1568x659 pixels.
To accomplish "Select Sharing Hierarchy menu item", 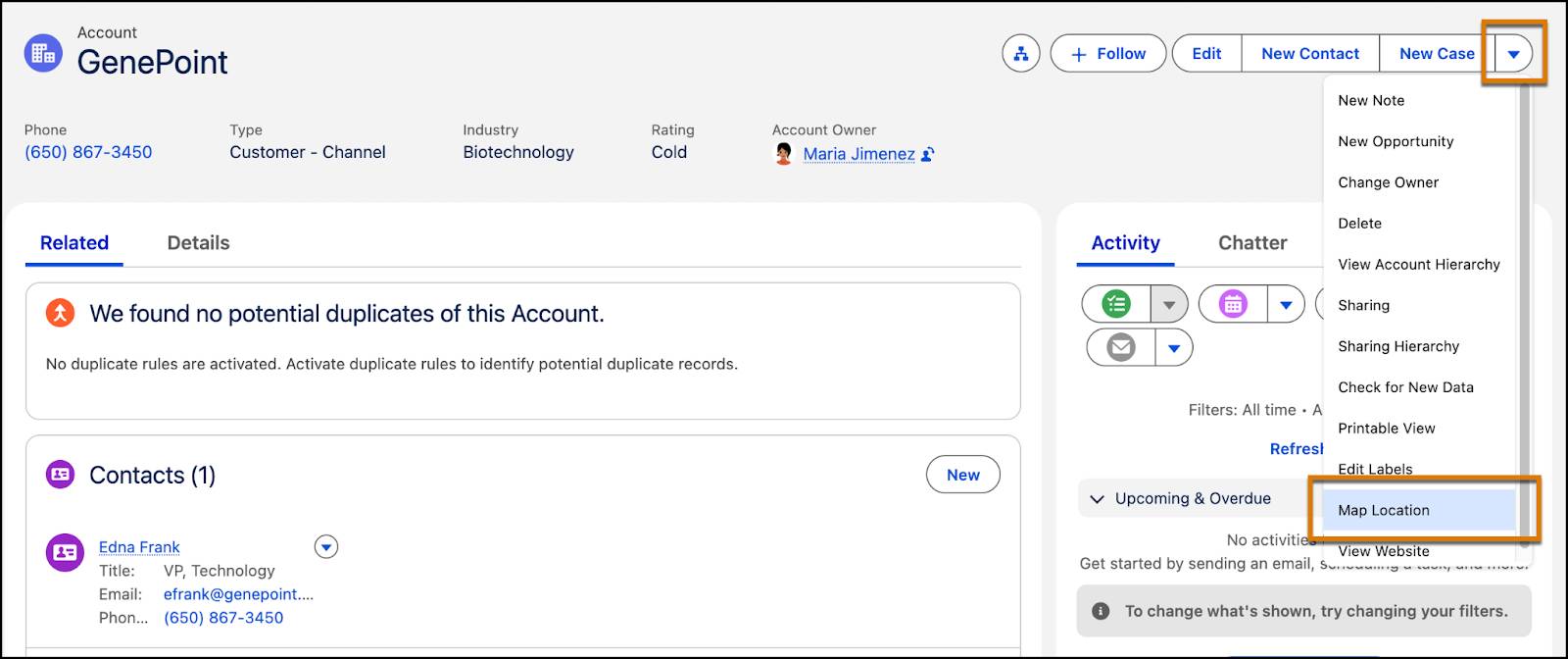I will point(1419,346).
